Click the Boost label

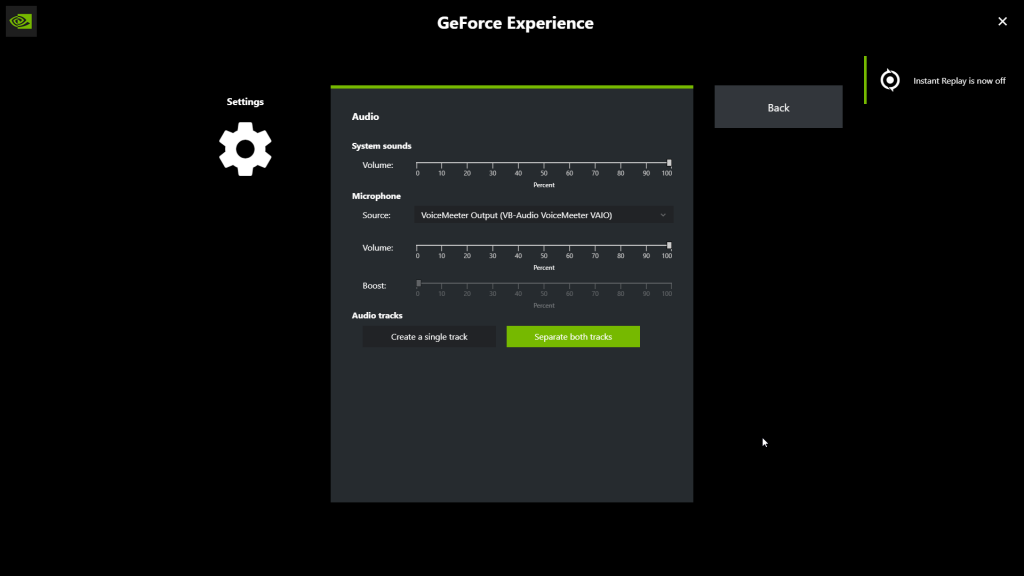[x=374, y=285]
